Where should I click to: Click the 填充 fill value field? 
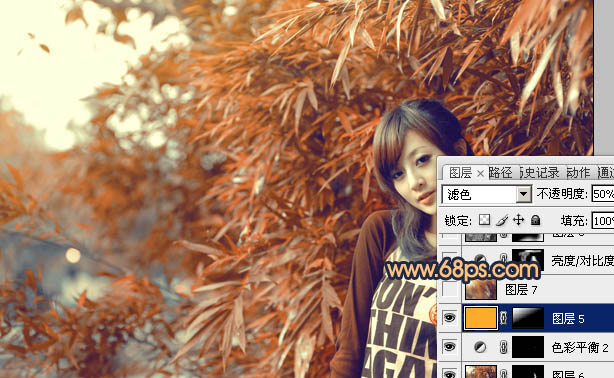603,221
